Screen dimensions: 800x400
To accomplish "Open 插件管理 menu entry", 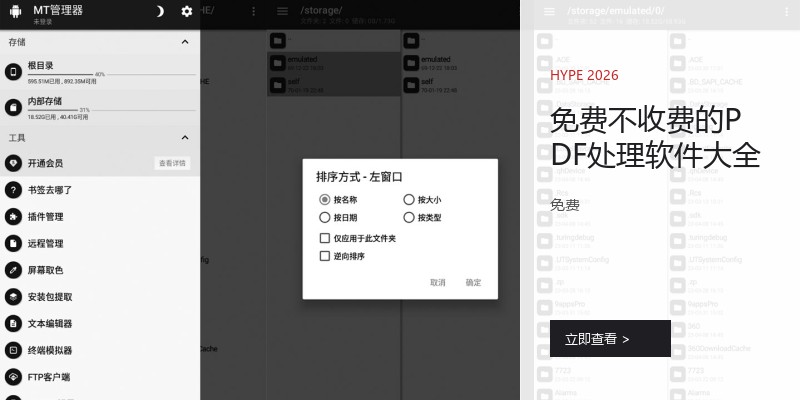I will coord(100,217).
